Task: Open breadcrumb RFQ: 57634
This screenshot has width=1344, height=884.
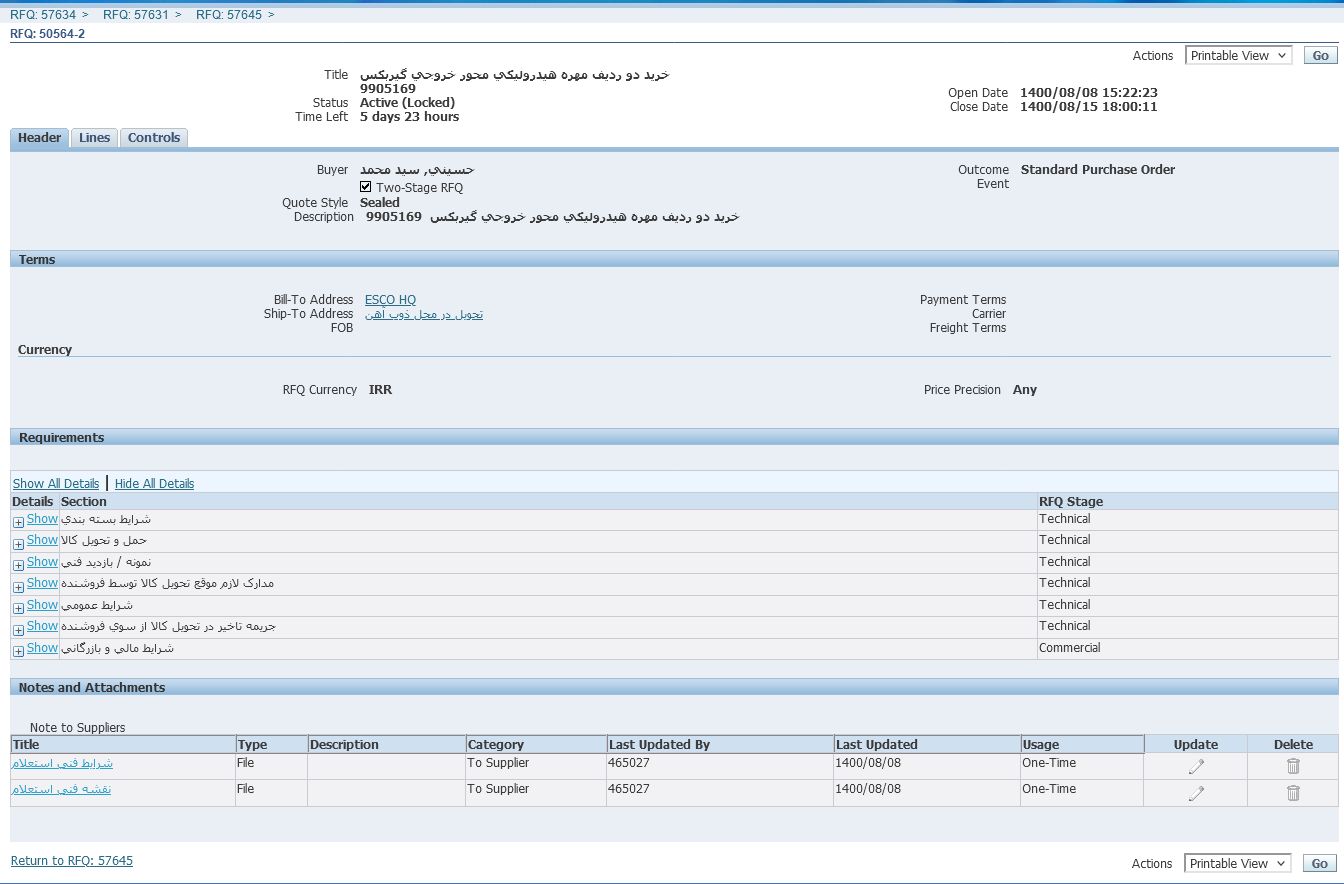Action: pos(43,14)
